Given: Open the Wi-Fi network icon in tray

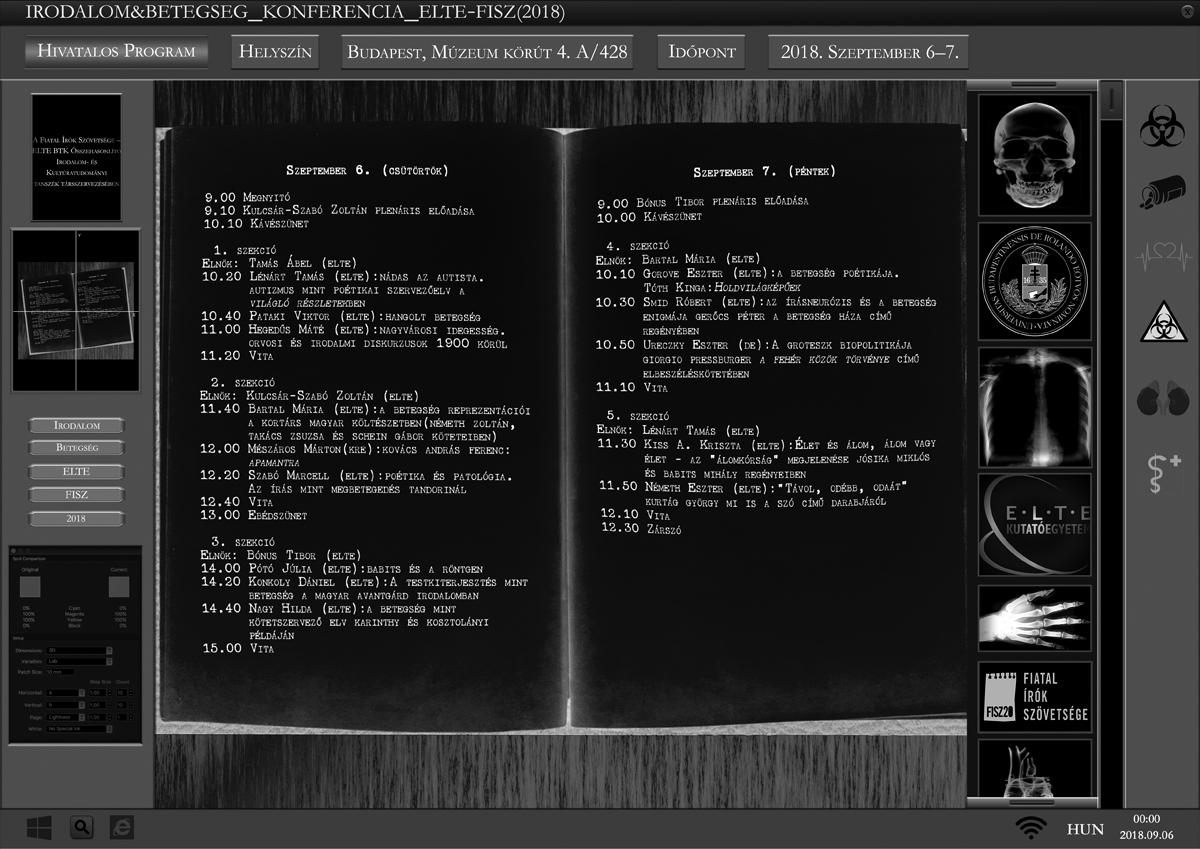Looking at the screenshot, I should 1030,828.
